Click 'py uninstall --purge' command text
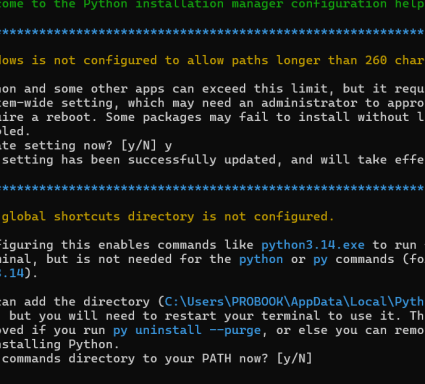This screenshot has width=425, height=384. click(187, 330)
